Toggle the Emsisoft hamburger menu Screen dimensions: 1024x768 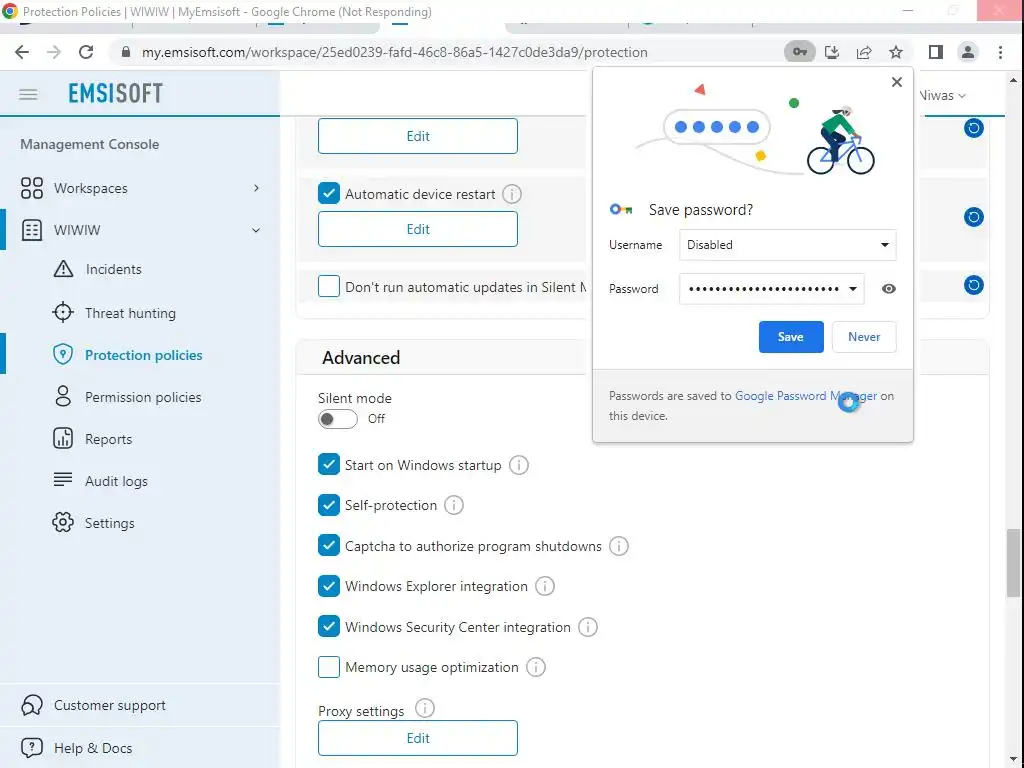[28, 94]
